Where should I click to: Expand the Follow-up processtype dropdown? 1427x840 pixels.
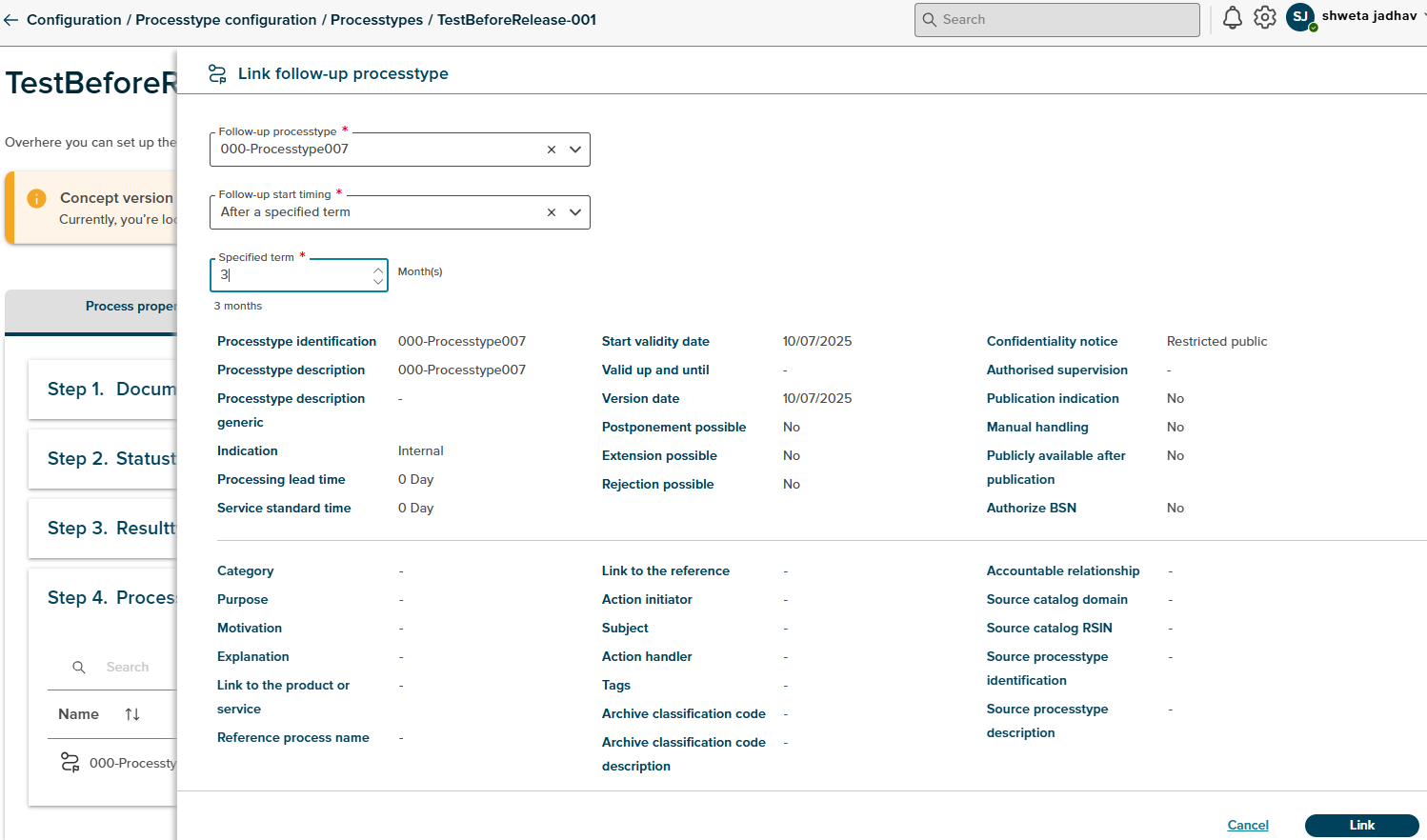coord(575,150)
